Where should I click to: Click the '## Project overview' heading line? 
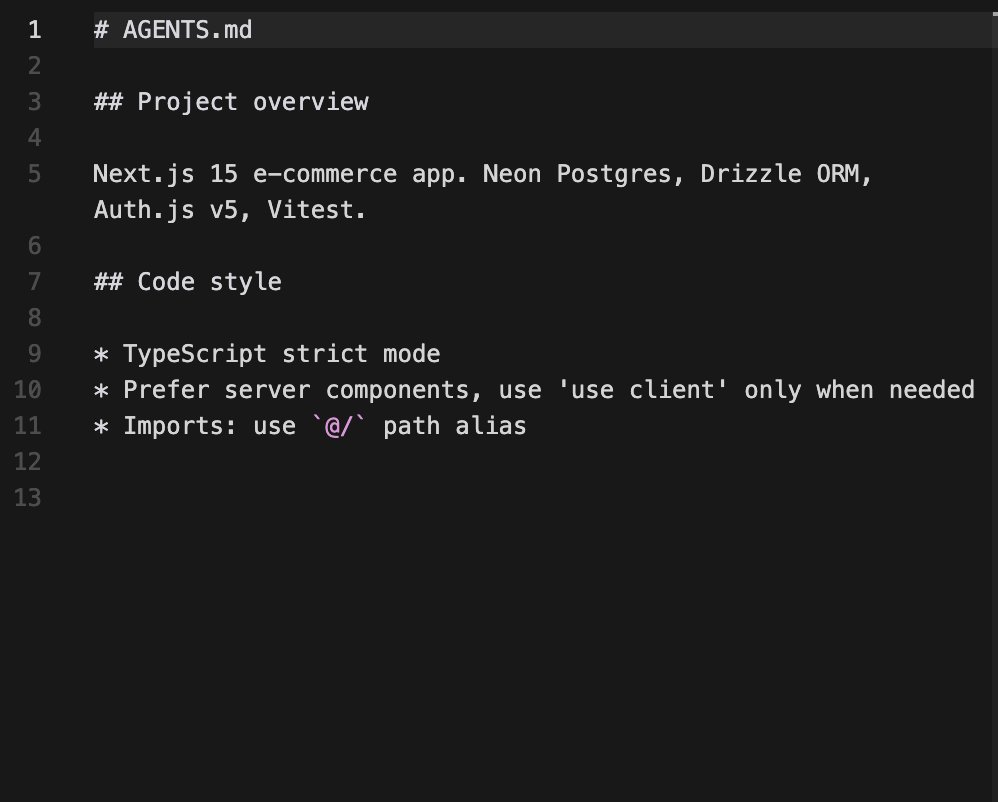tap(231, 102)
